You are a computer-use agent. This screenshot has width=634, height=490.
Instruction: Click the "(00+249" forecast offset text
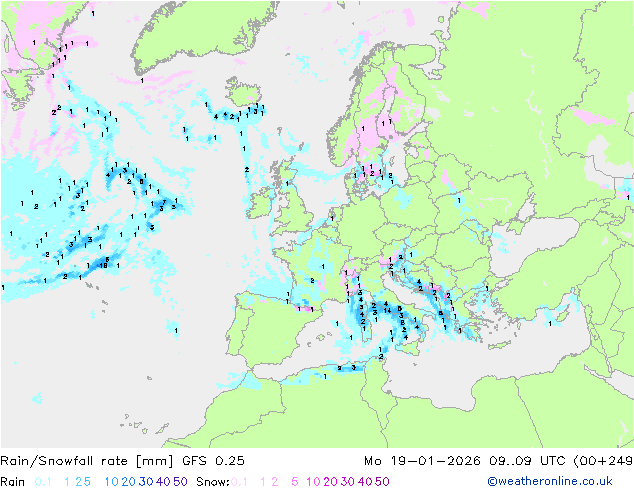(603, 461)
